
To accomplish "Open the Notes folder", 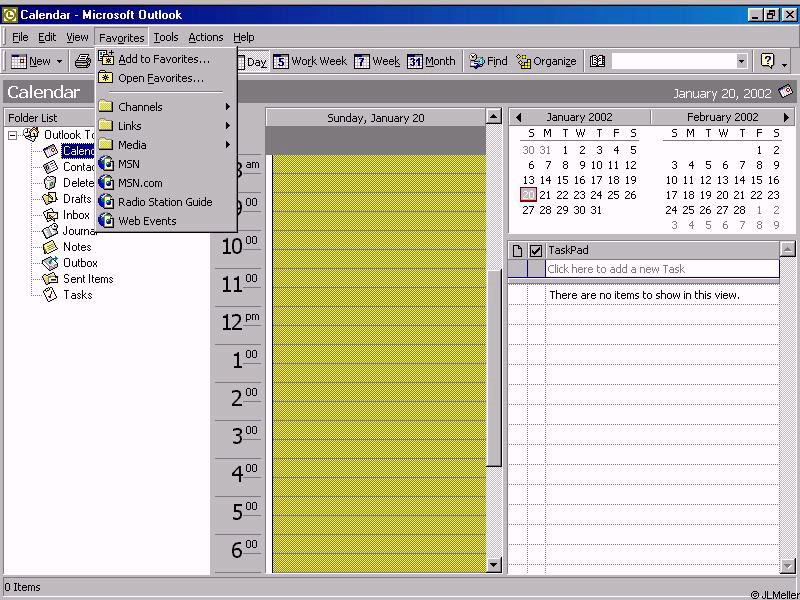I will point(77,247).
